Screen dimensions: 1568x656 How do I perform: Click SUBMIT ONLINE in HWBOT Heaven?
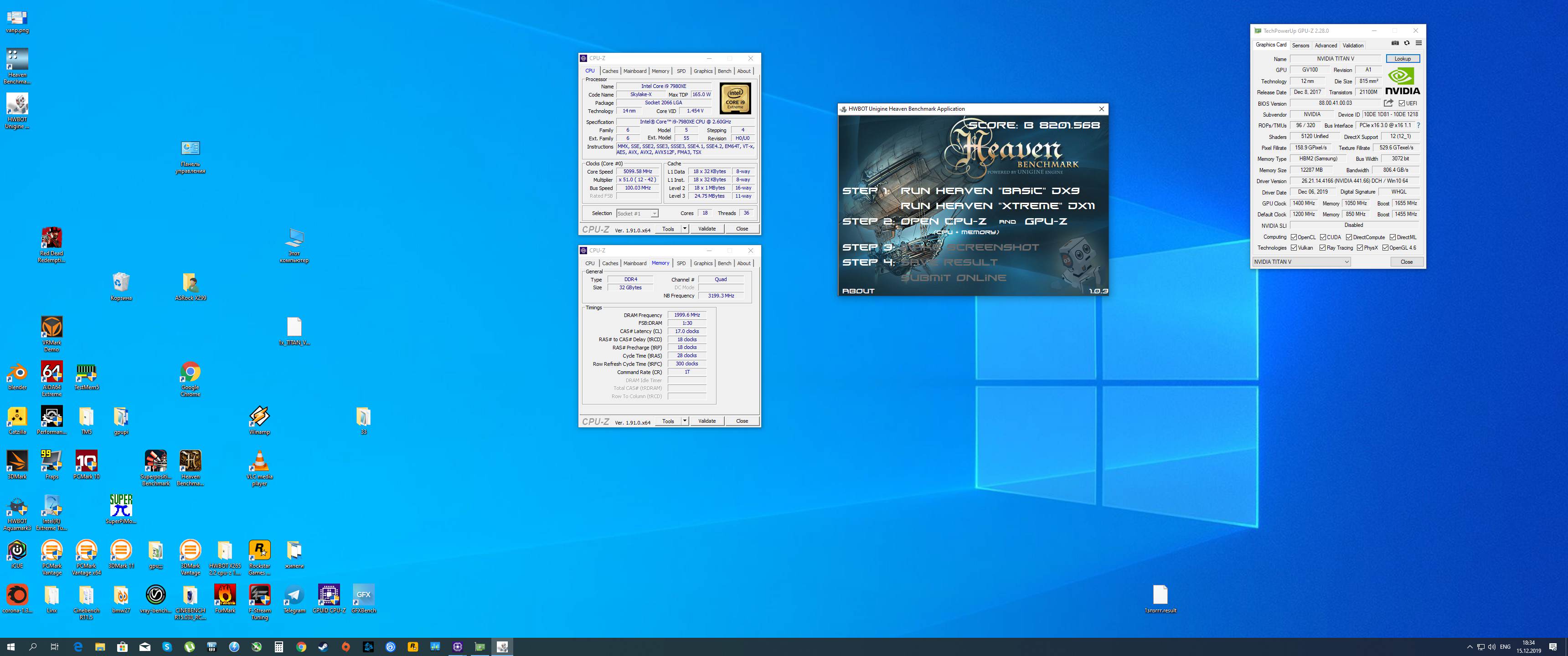953,277
